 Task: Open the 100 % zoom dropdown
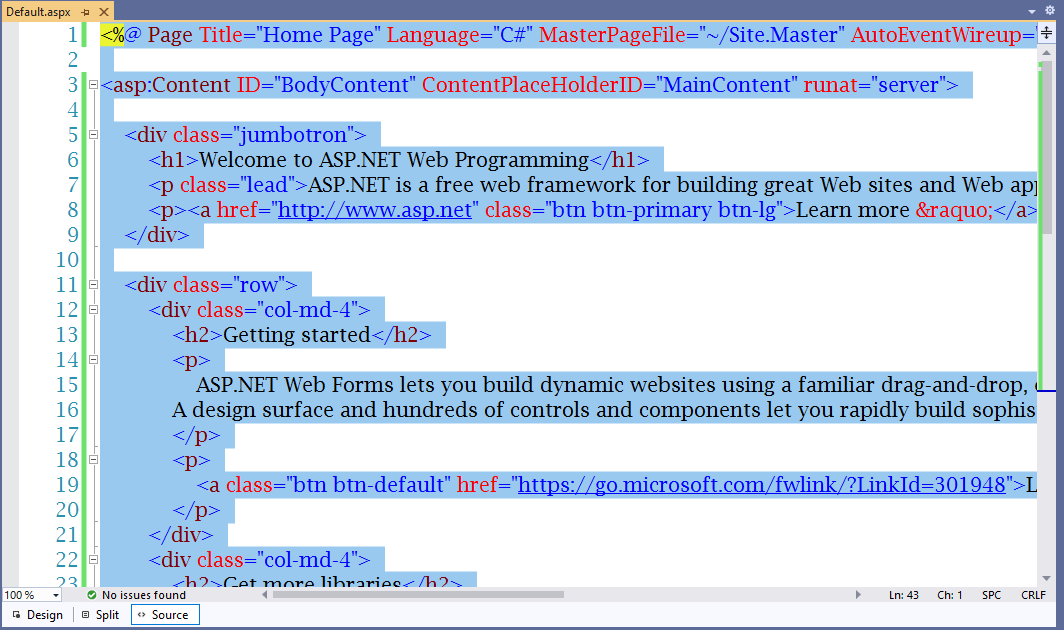coord(56,595)
